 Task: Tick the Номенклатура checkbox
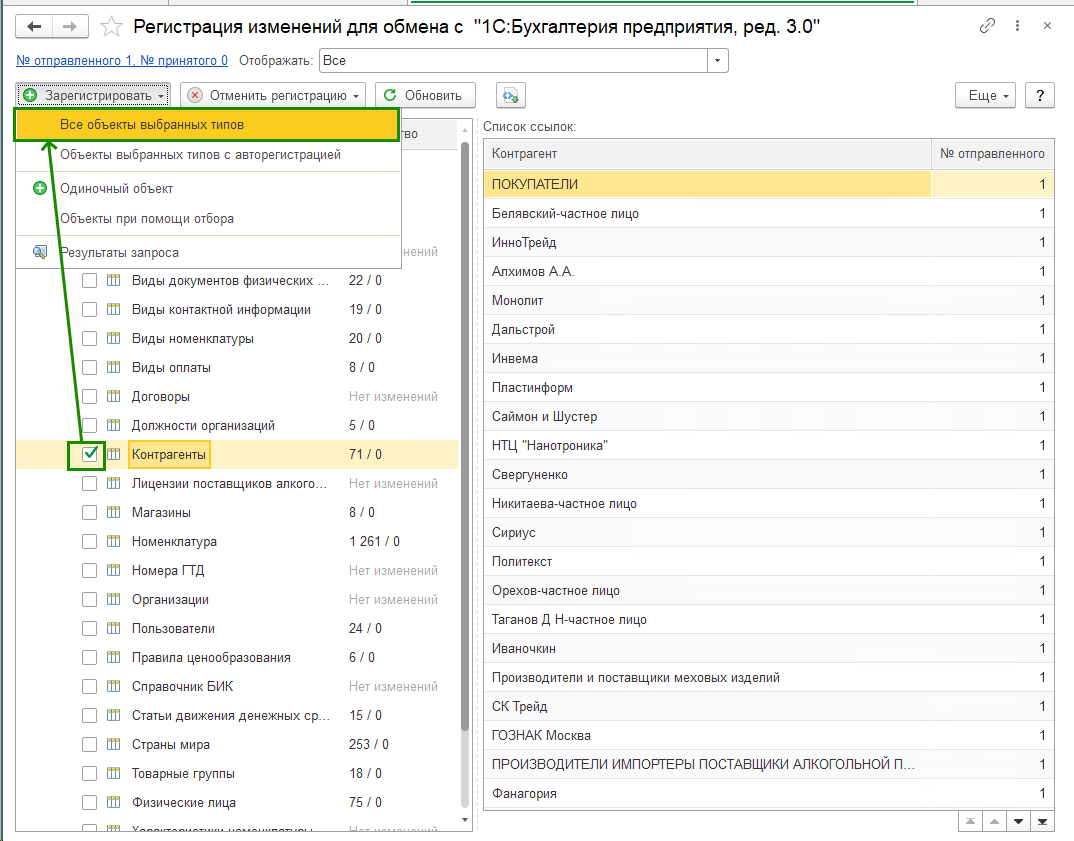(x=89, y=541)
